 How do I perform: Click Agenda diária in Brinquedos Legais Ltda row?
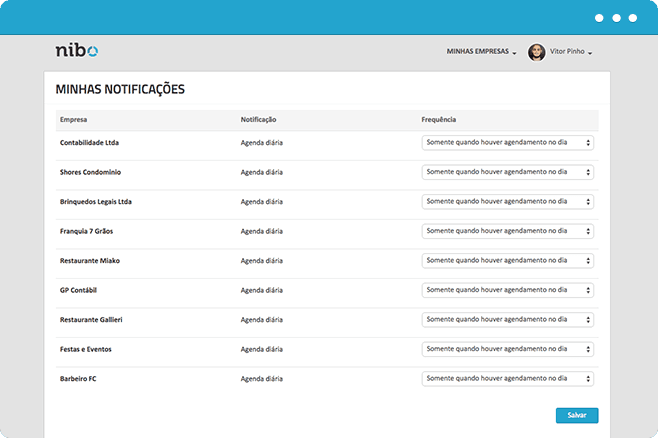(x=261, y=202)
